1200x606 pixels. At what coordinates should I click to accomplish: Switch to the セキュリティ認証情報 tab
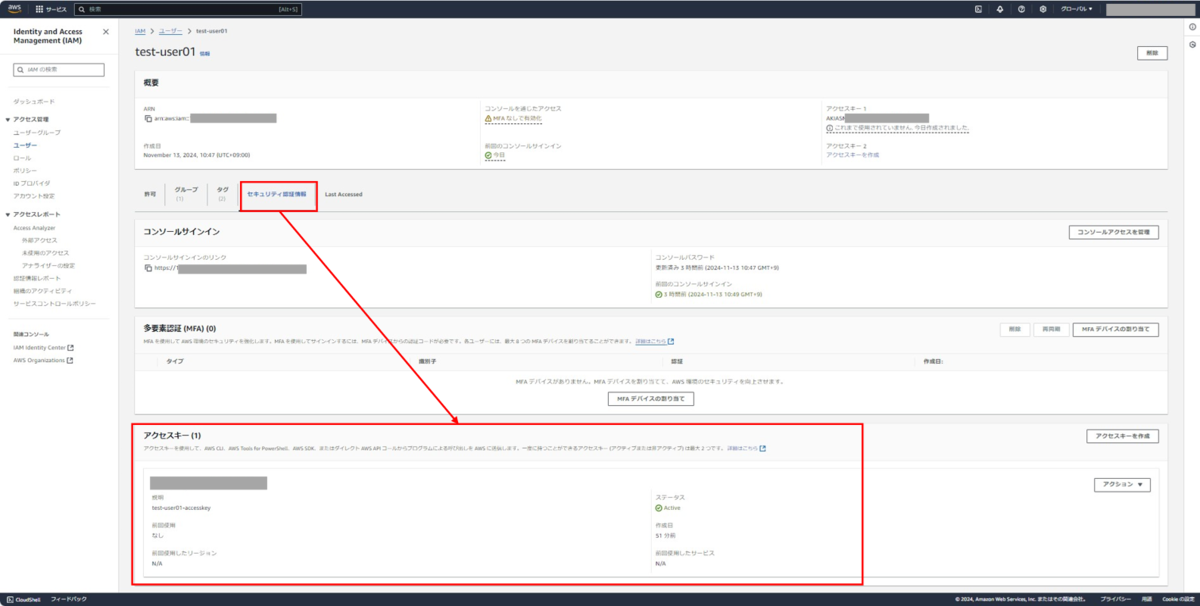tap(277, 193)
